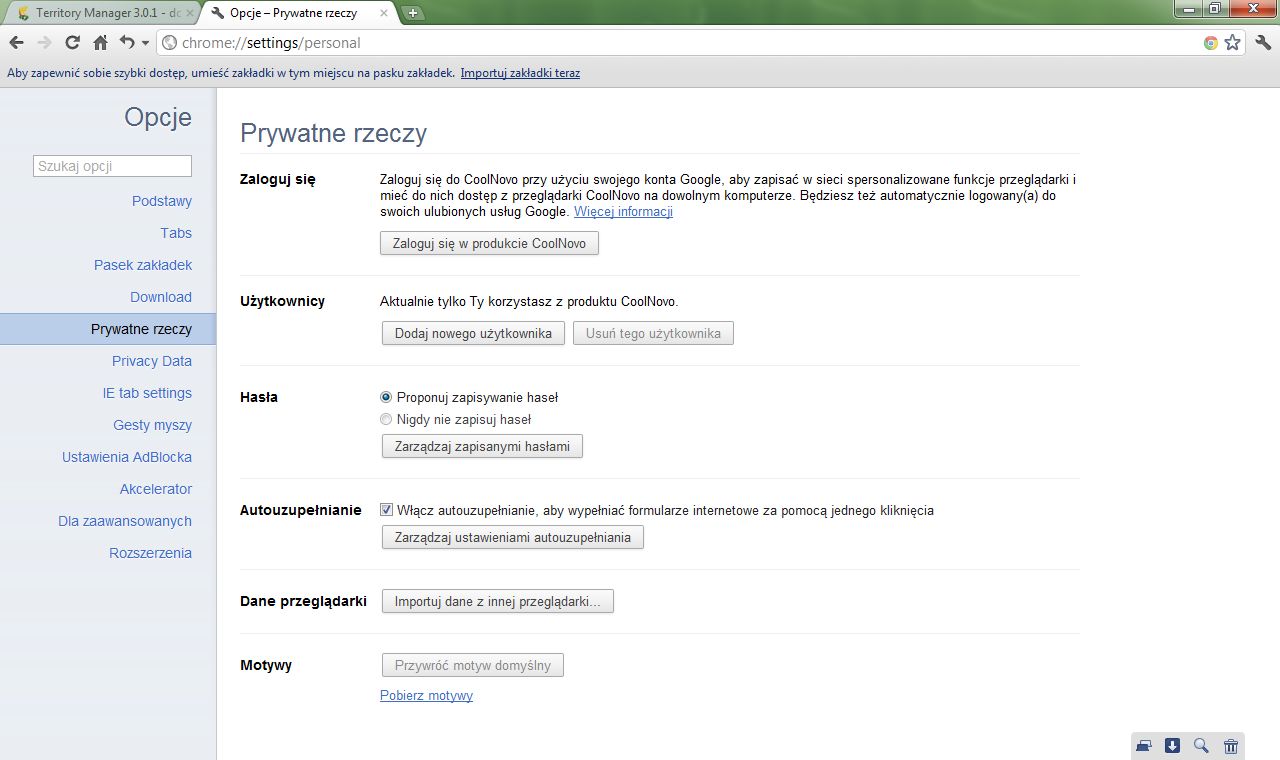Viewport: 1280px width, 760px height.
Task: Click the undo closed tab arrow icon
Action: click(127, 43)
